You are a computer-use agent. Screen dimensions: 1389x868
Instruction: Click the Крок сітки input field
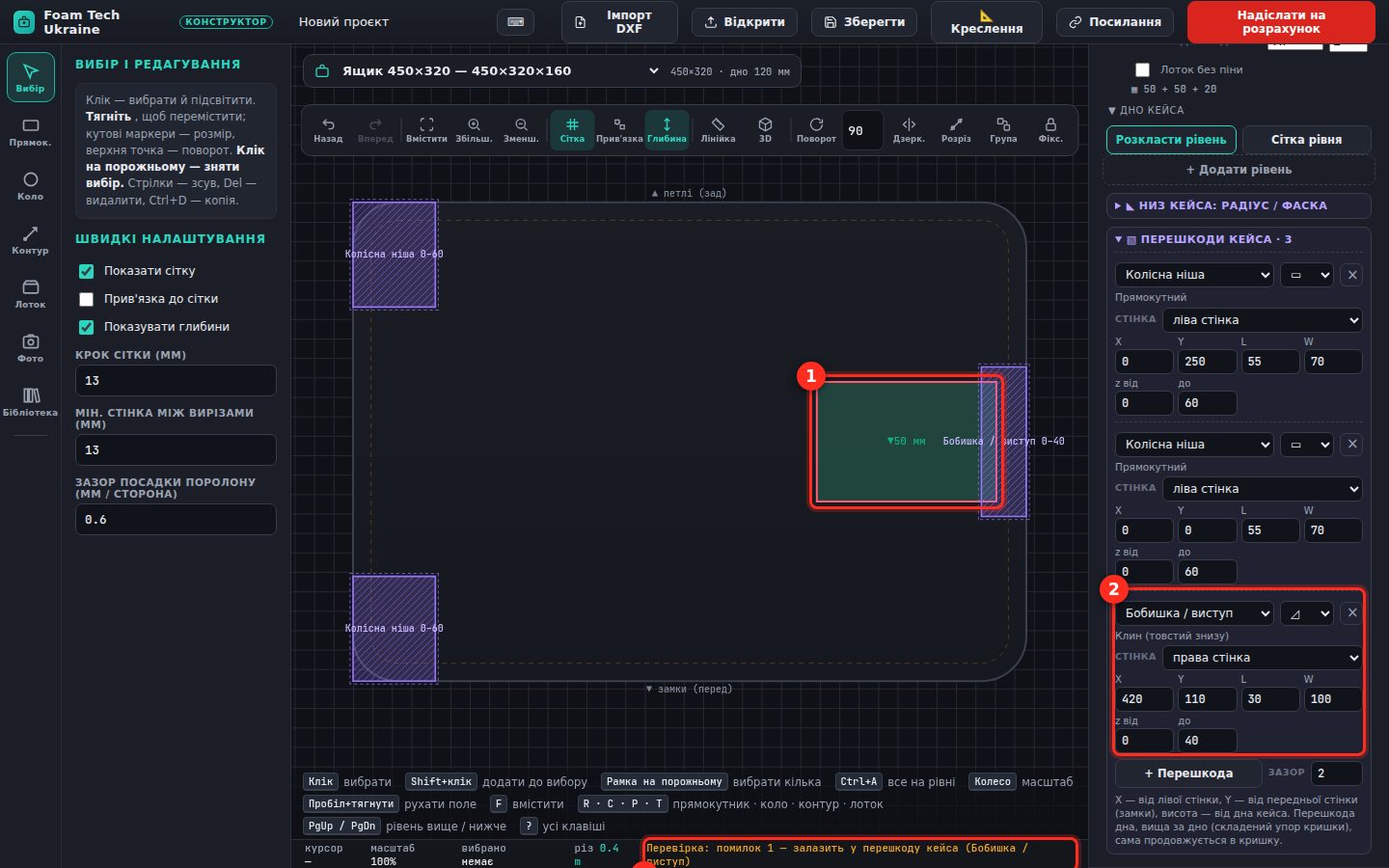point(176,380)
